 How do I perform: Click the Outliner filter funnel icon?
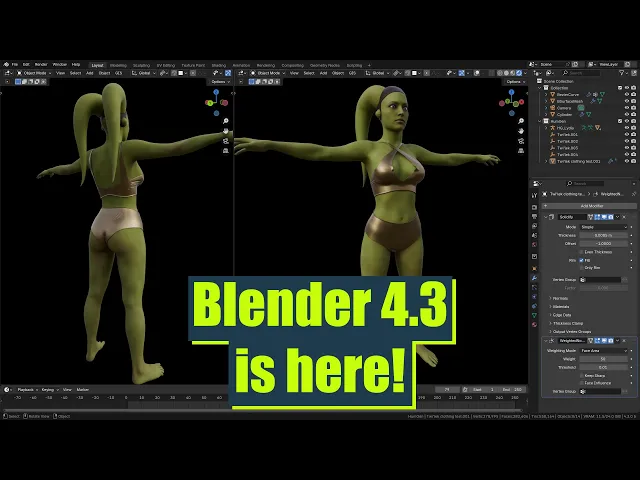coord(622,73)
